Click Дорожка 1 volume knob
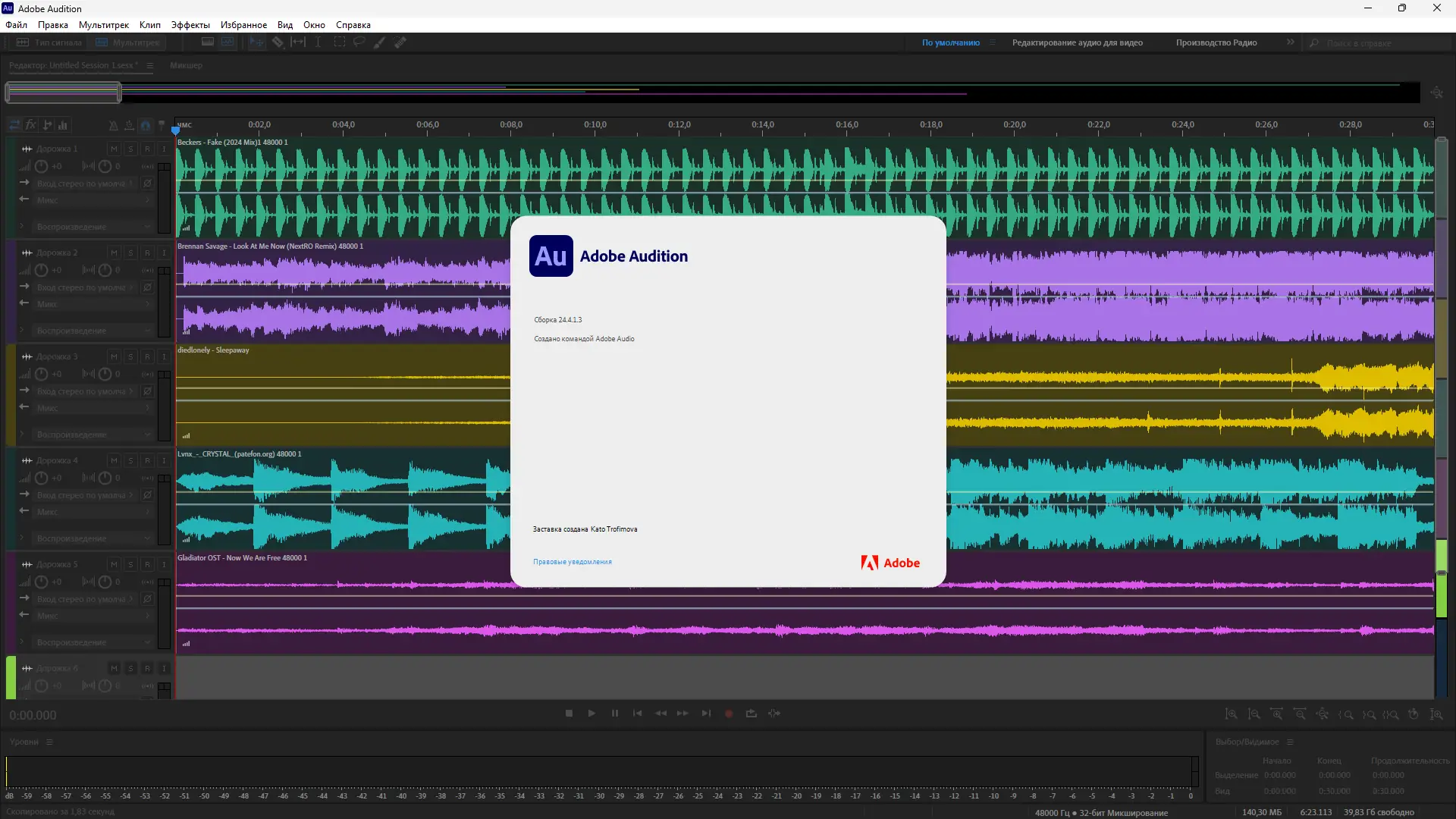 click(42, 166)
